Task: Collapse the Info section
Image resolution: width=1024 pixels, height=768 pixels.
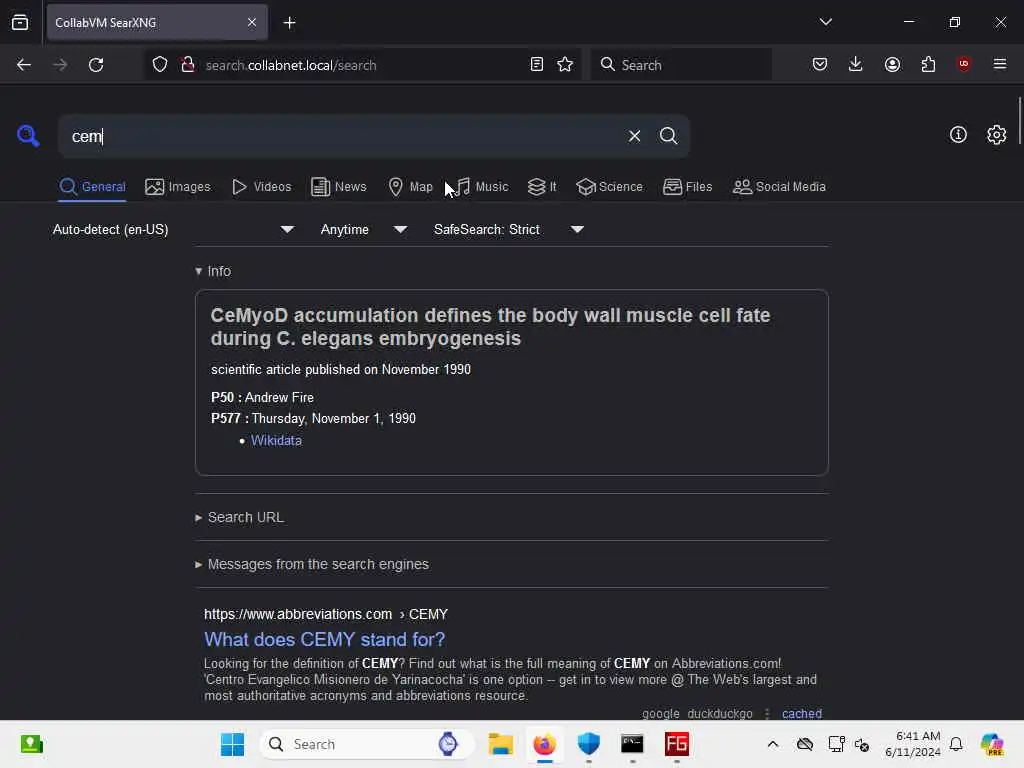Action: tap(213, 271)
